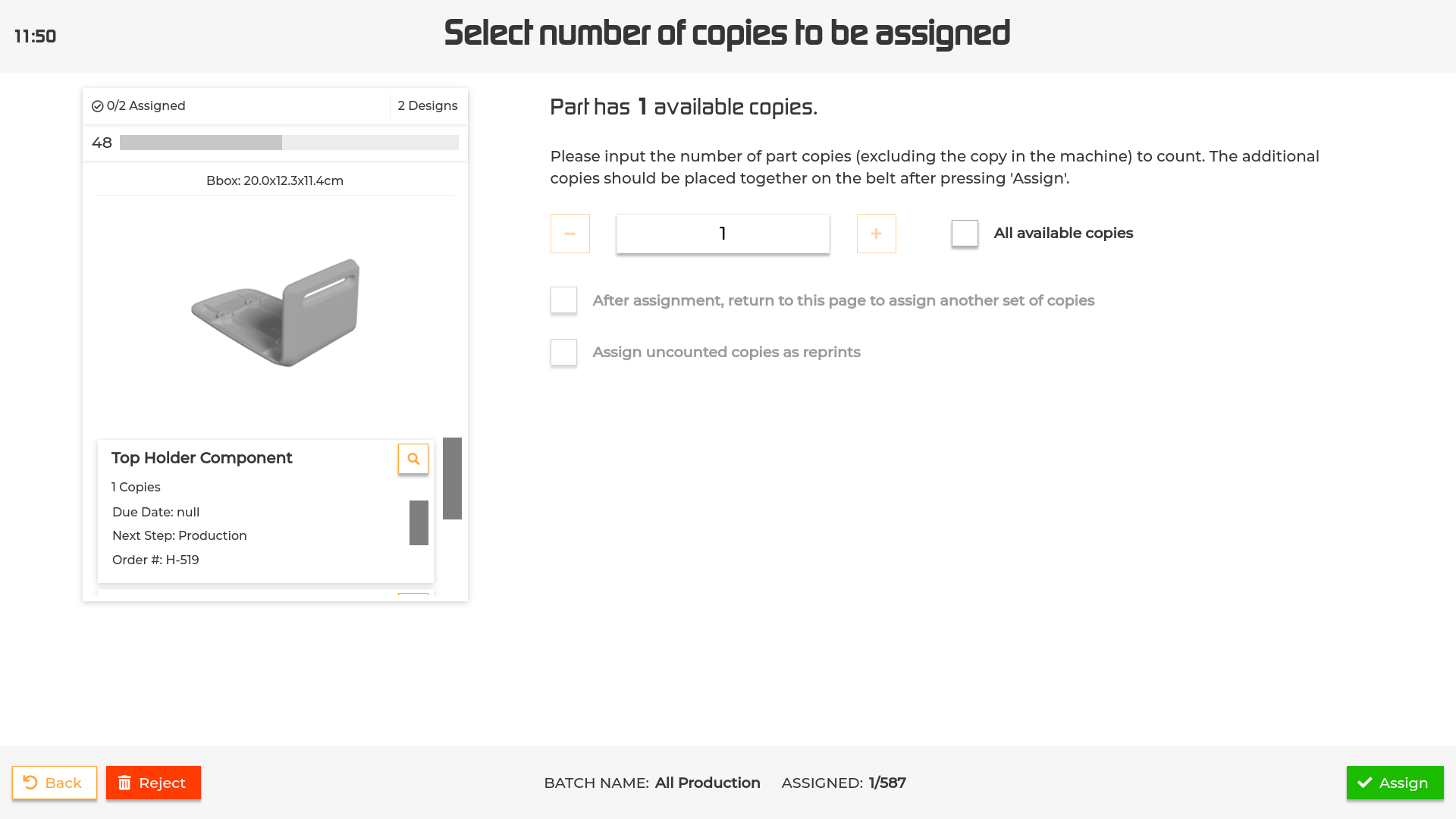This screenshot has width=1456, height=819.
Task: Enable the All available copies checkbox
Action: pyautogui.click(x=964, y=234)
